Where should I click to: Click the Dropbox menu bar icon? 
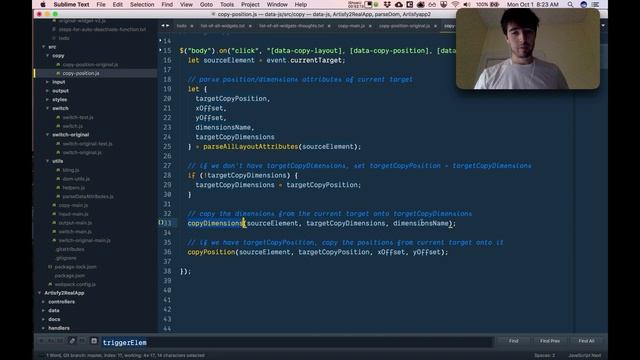(388, 4)
